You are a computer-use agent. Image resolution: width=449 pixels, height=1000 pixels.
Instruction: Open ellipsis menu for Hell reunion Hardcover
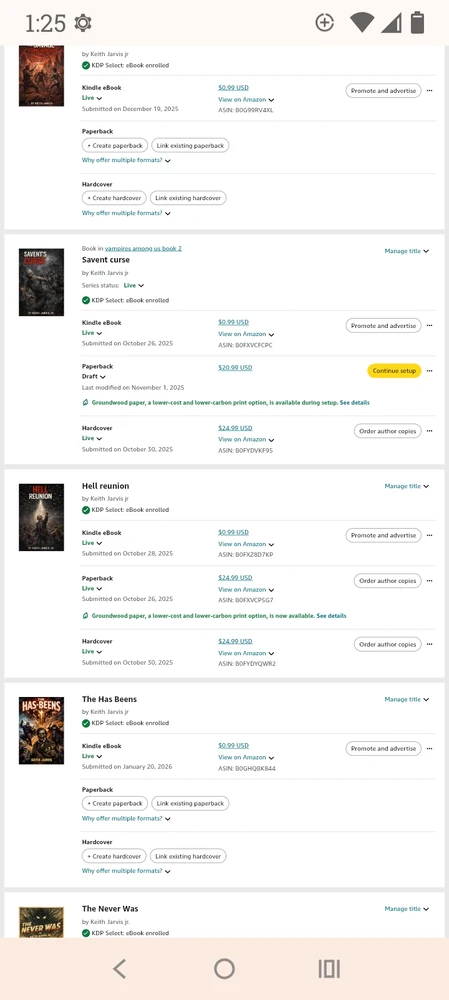[x=429, y=644]
